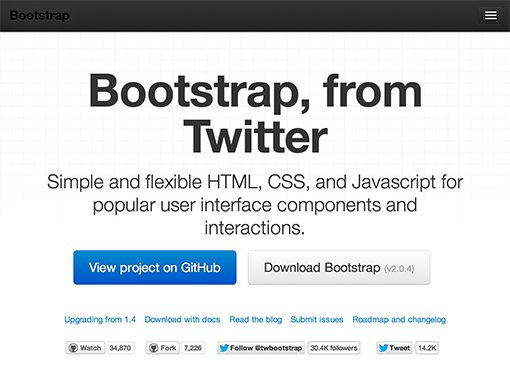The width and height of the screenshot is (510, 383).
Task: Click Download Bootstrap button
Action: click(339, 268)
